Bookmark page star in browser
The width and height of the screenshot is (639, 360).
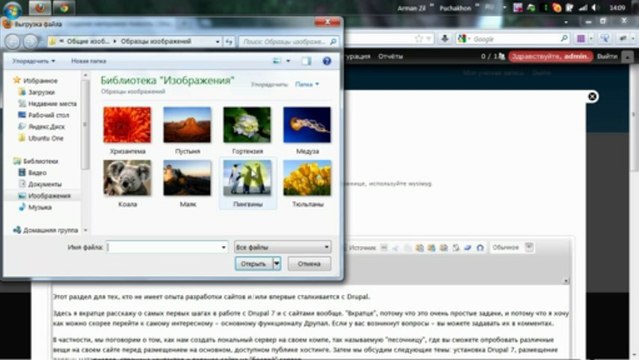(419, 39)
